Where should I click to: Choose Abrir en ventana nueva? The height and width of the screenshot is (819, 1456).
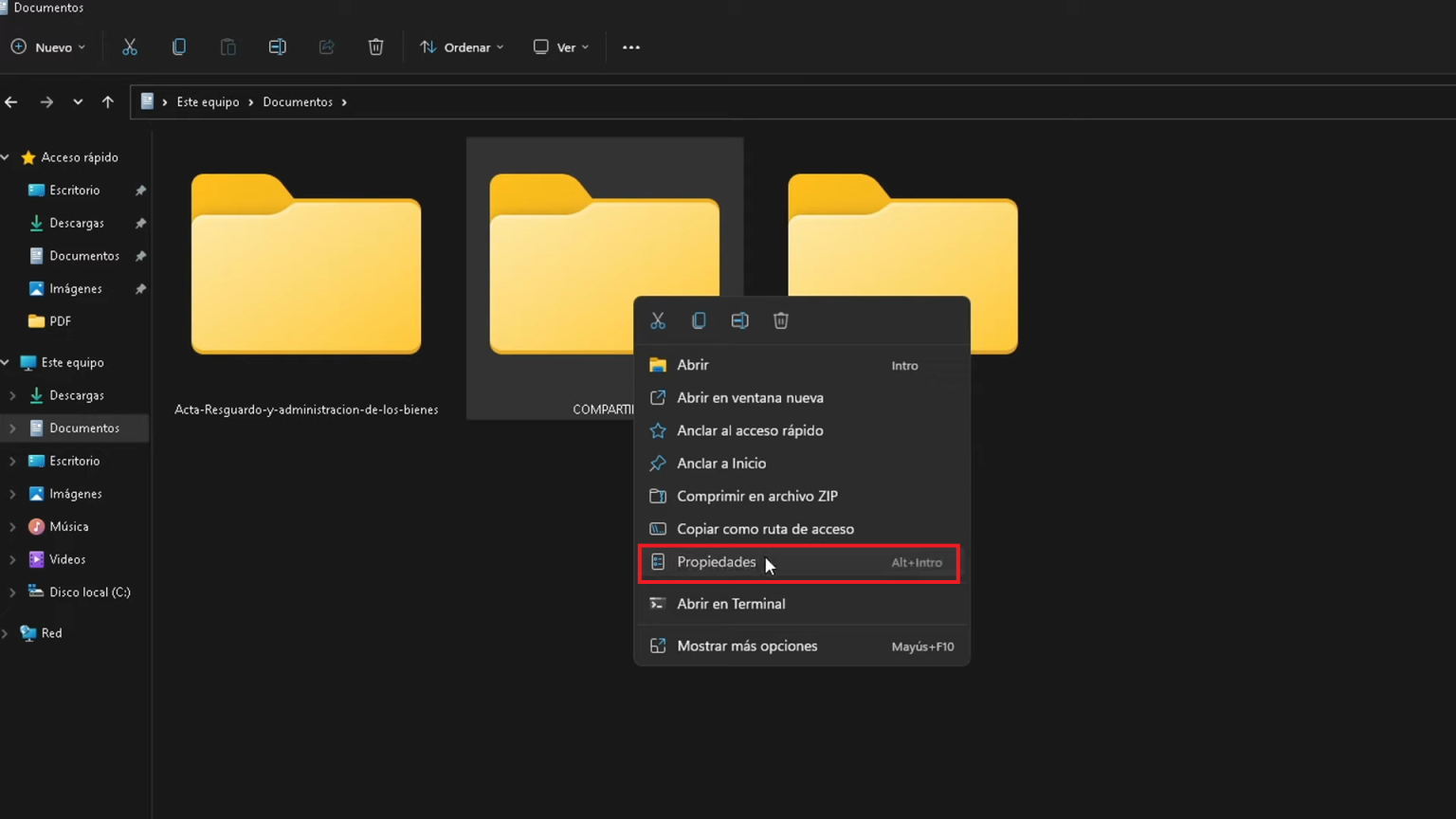pos(802,398)
